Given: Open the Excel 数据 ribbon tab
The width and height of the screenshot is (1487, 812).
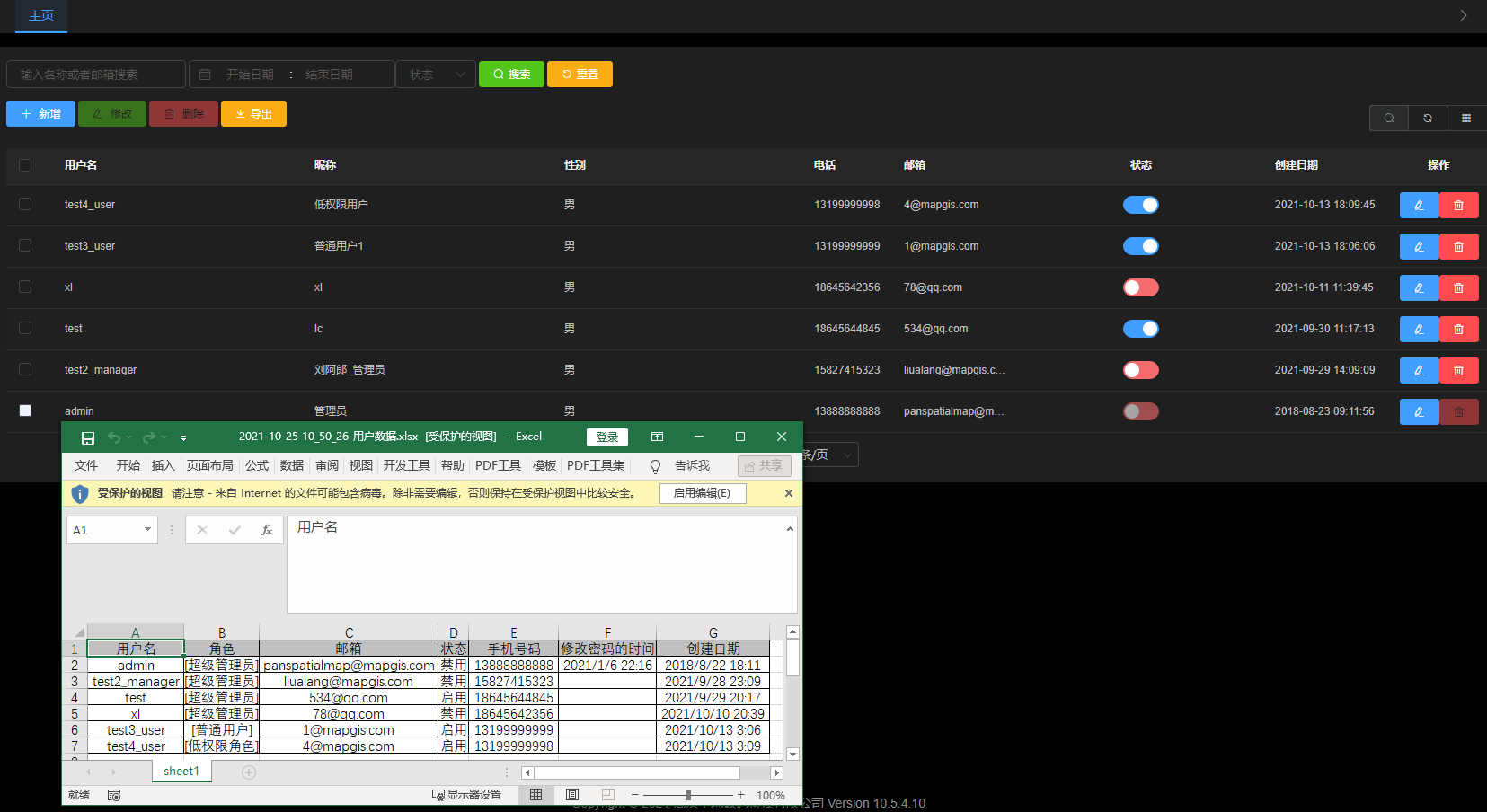Looking at the screenshot, I should (291, 465).
